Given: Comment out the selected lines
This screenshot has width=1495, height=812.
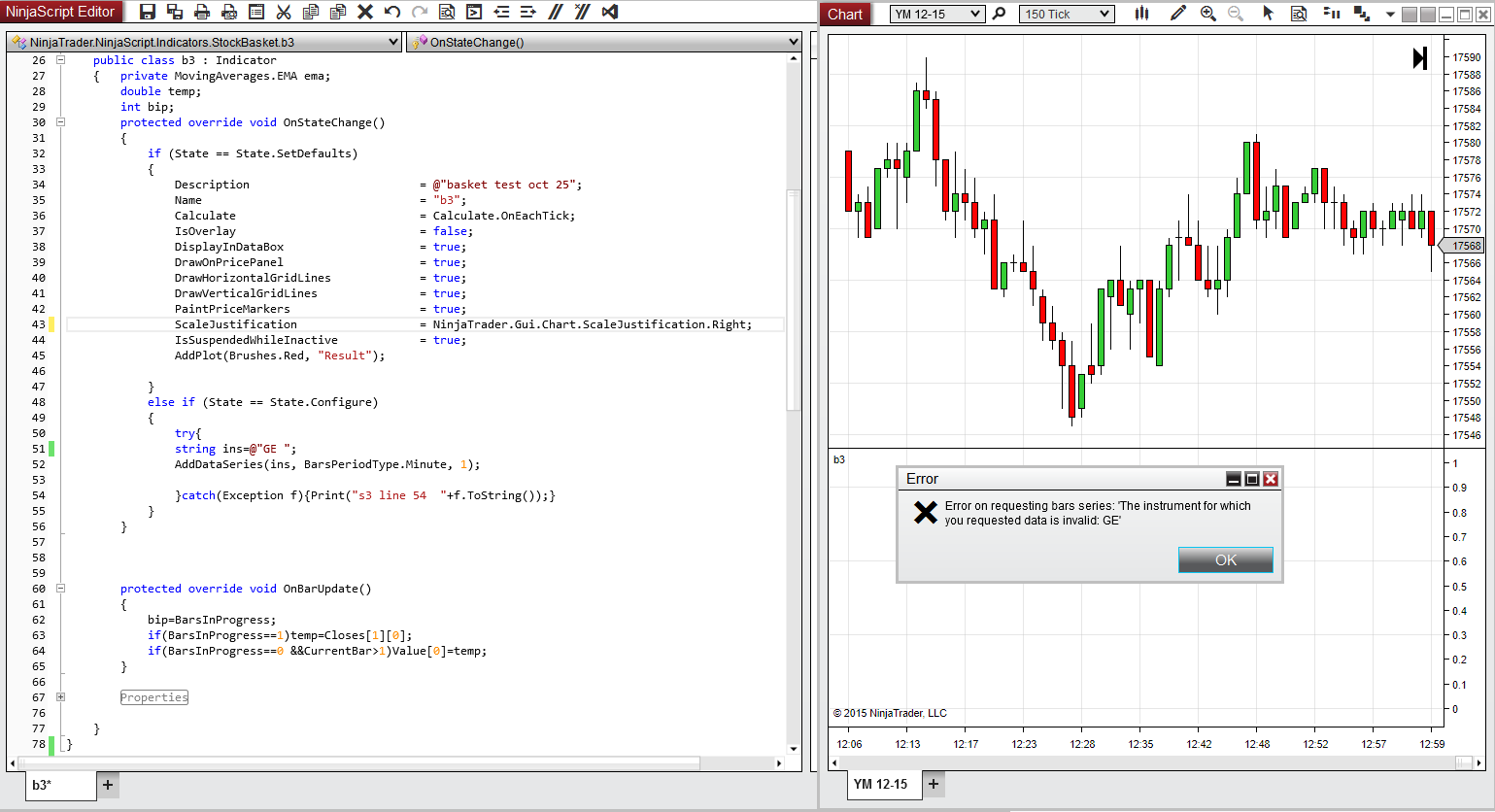Looking at the screenshot, I should 556,12.
